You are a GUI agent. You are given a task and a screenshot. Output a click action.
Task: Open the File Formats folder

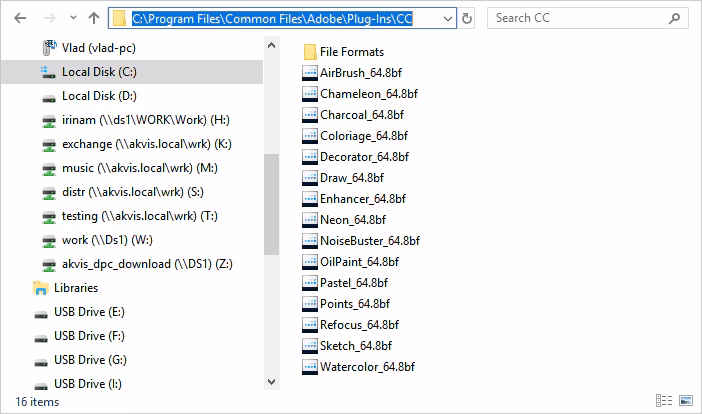coord(351,51)
